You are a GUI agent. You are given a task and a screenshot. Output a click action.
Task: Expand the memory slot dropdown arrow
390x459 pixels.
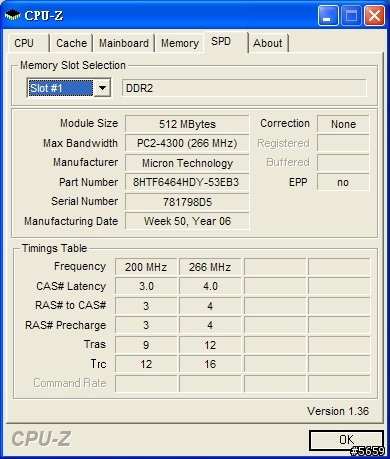[102, 88]
